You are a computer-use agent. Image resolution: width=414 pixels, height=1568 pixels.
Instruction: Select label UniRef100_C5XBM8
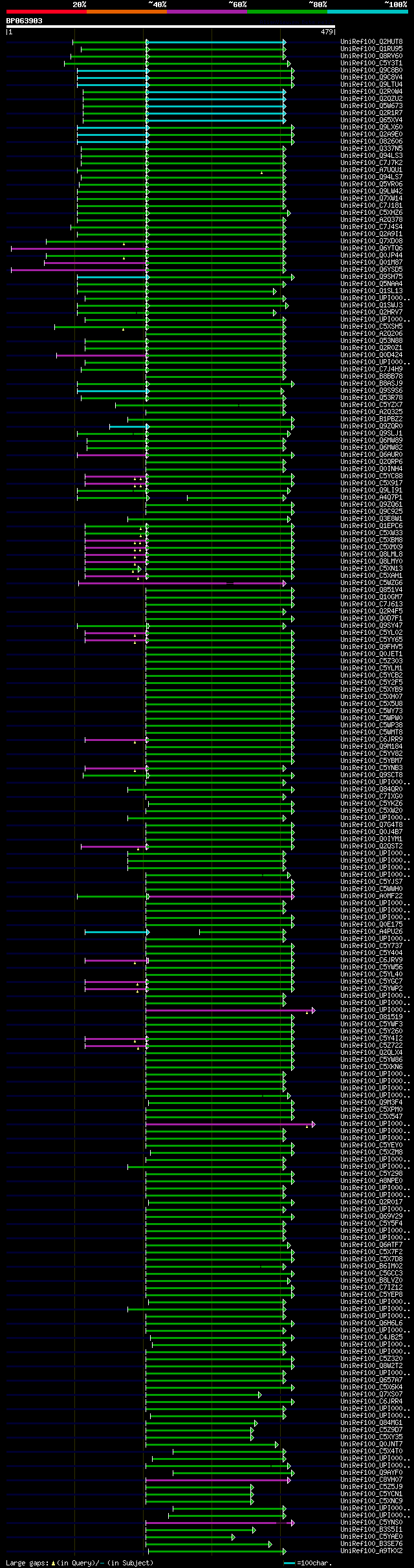point(371,540)
